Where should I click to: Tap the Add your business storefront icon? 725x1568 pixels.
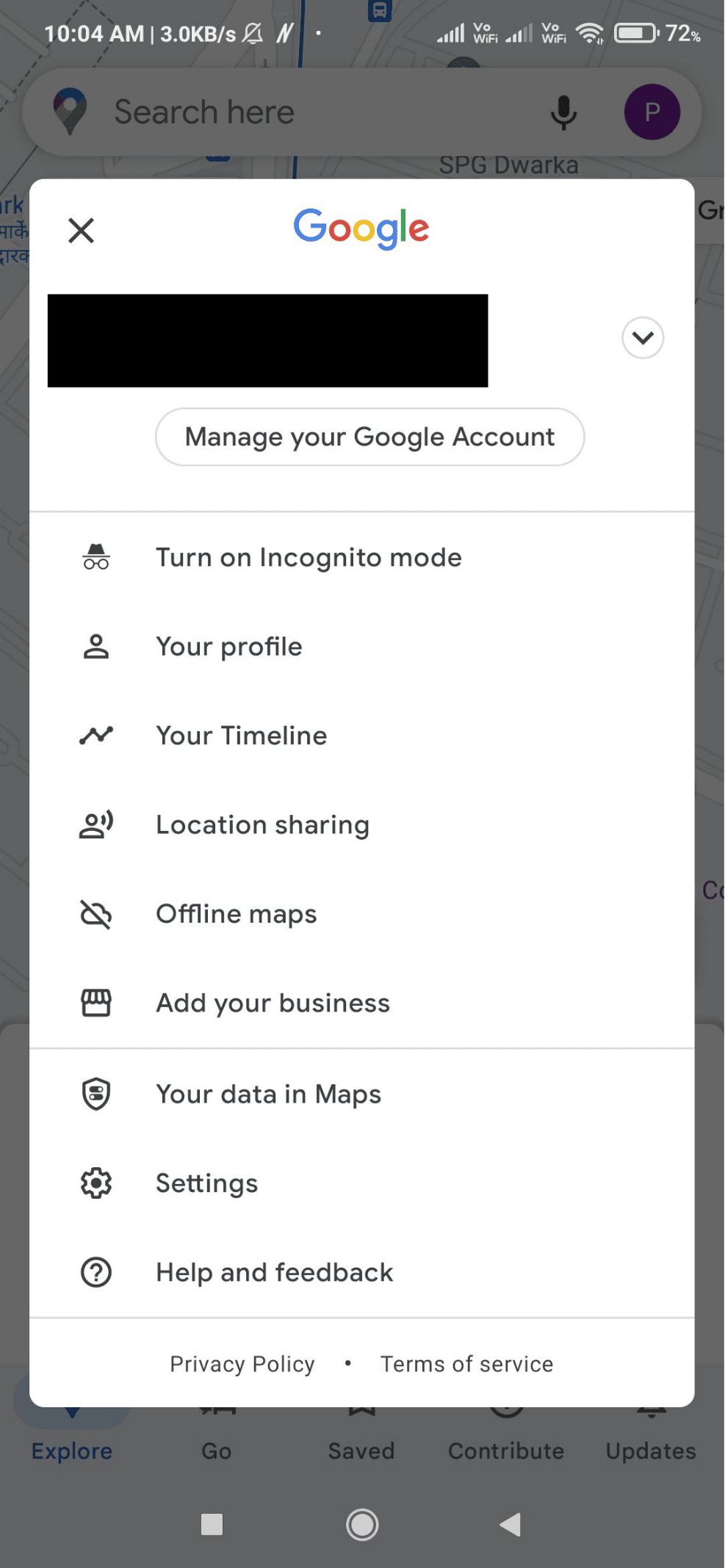[x=96, y=1003]
